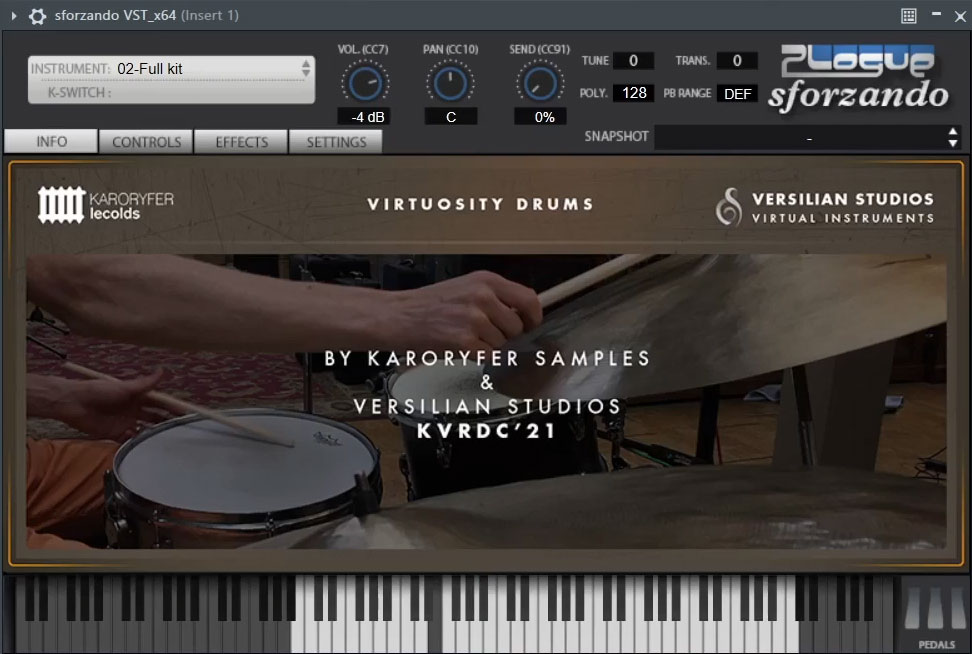Switch to the SETTINGS tab
Viewport: 972px width, 654px height.
point(335,142)
